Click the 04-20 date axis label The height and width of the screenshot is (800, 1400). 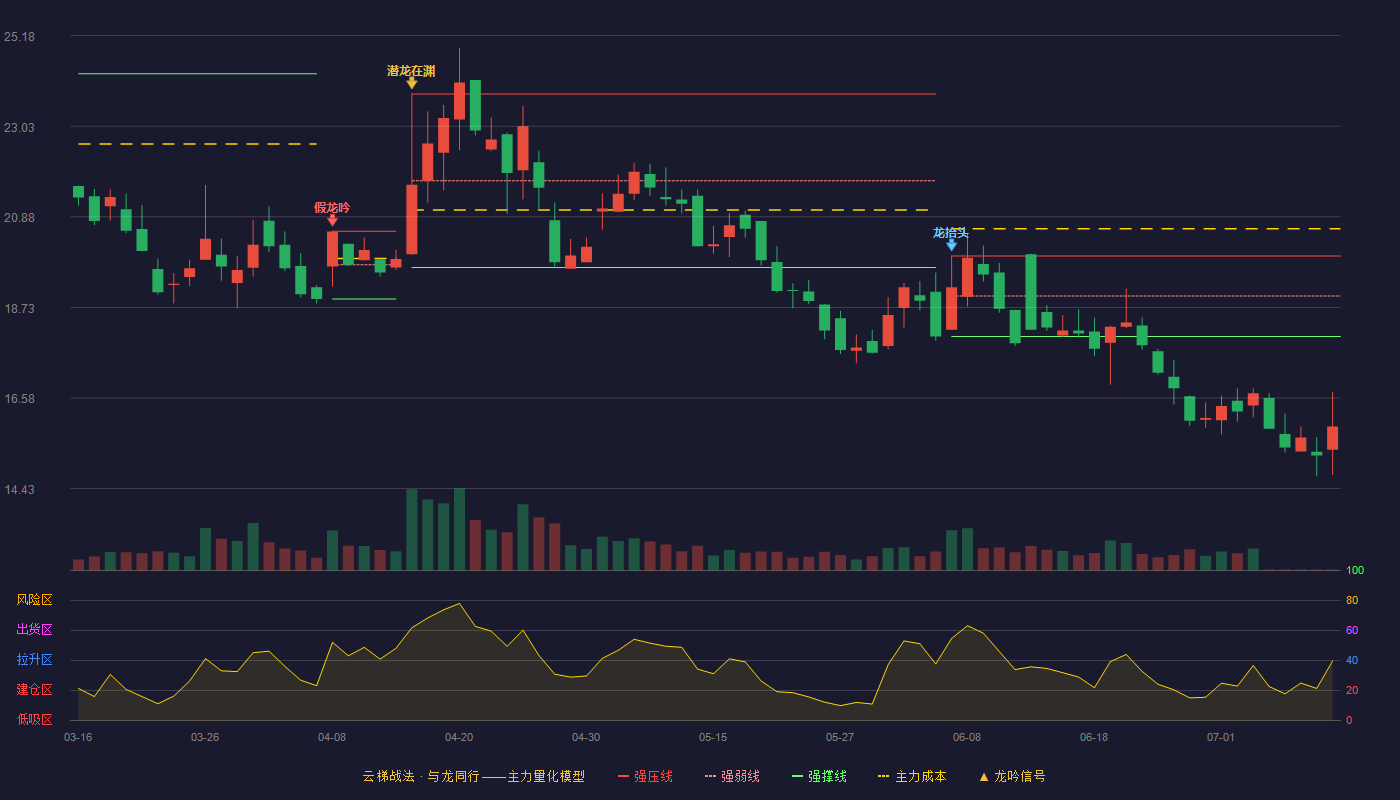coord(459,737)
